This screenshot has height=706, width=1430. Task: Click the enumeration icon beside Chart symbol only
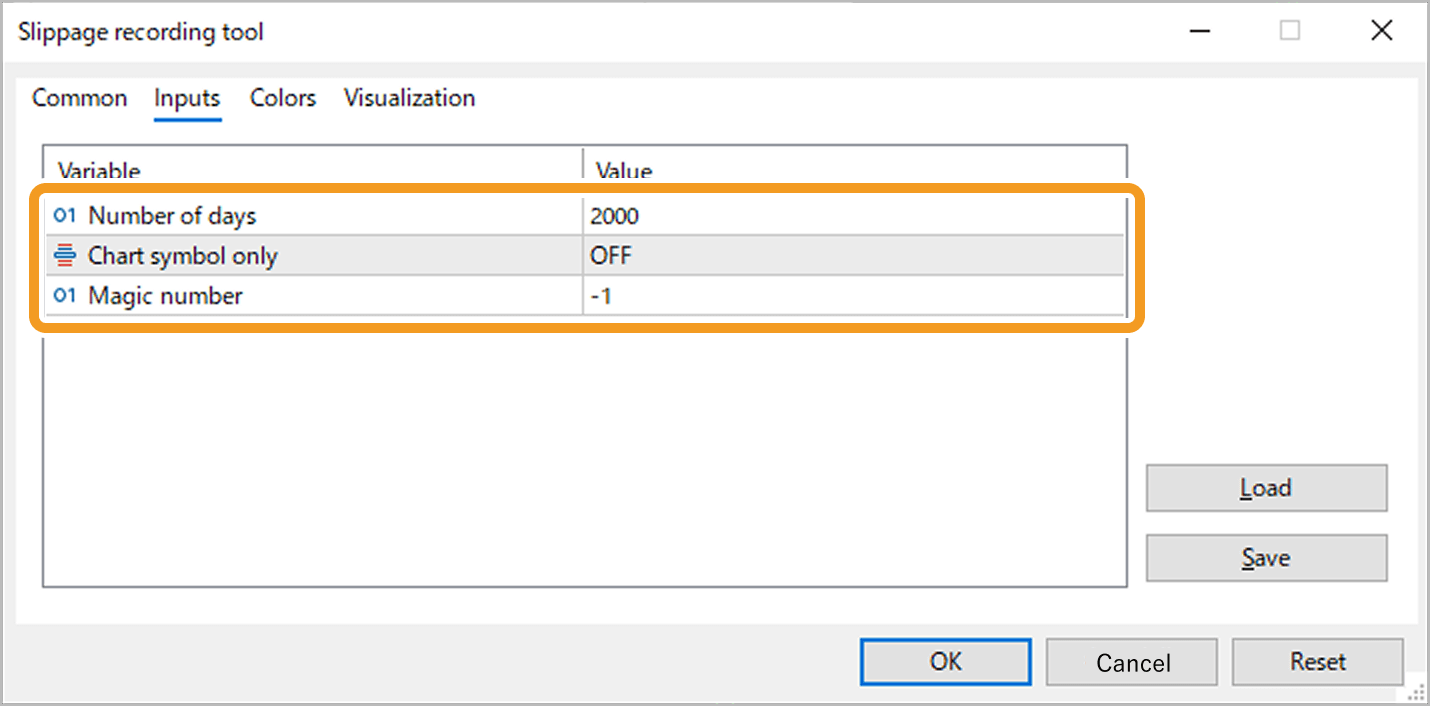64,255
